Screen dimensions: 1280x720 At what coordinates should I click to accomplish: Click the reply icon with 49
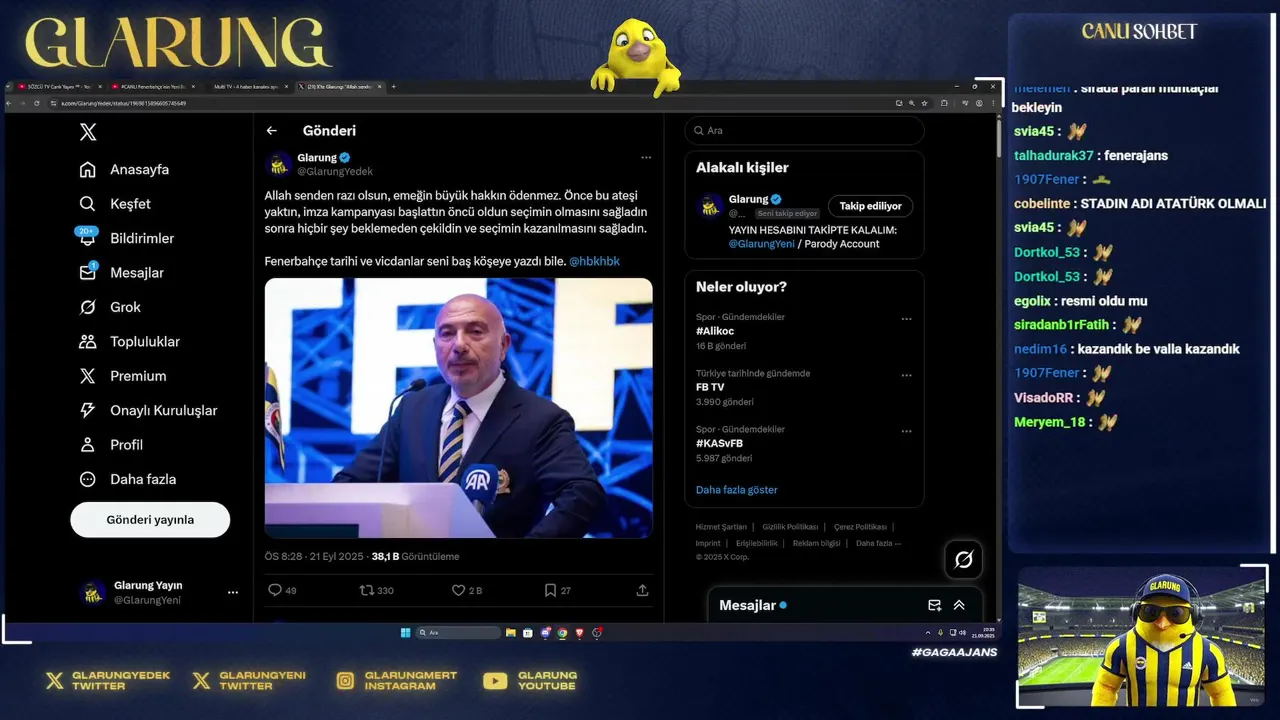[x=275, y=591]
